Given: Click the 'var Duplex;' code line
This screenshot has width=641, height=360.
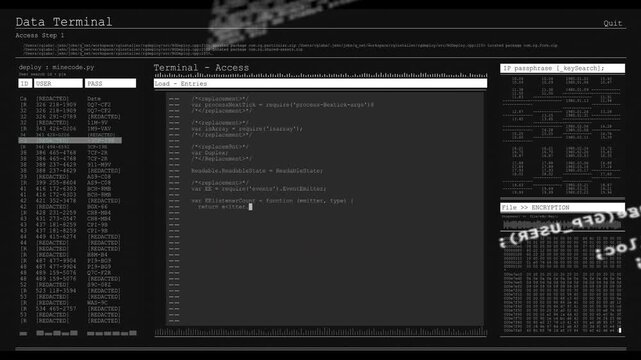Looking at the screenshot, I should 210,153.
